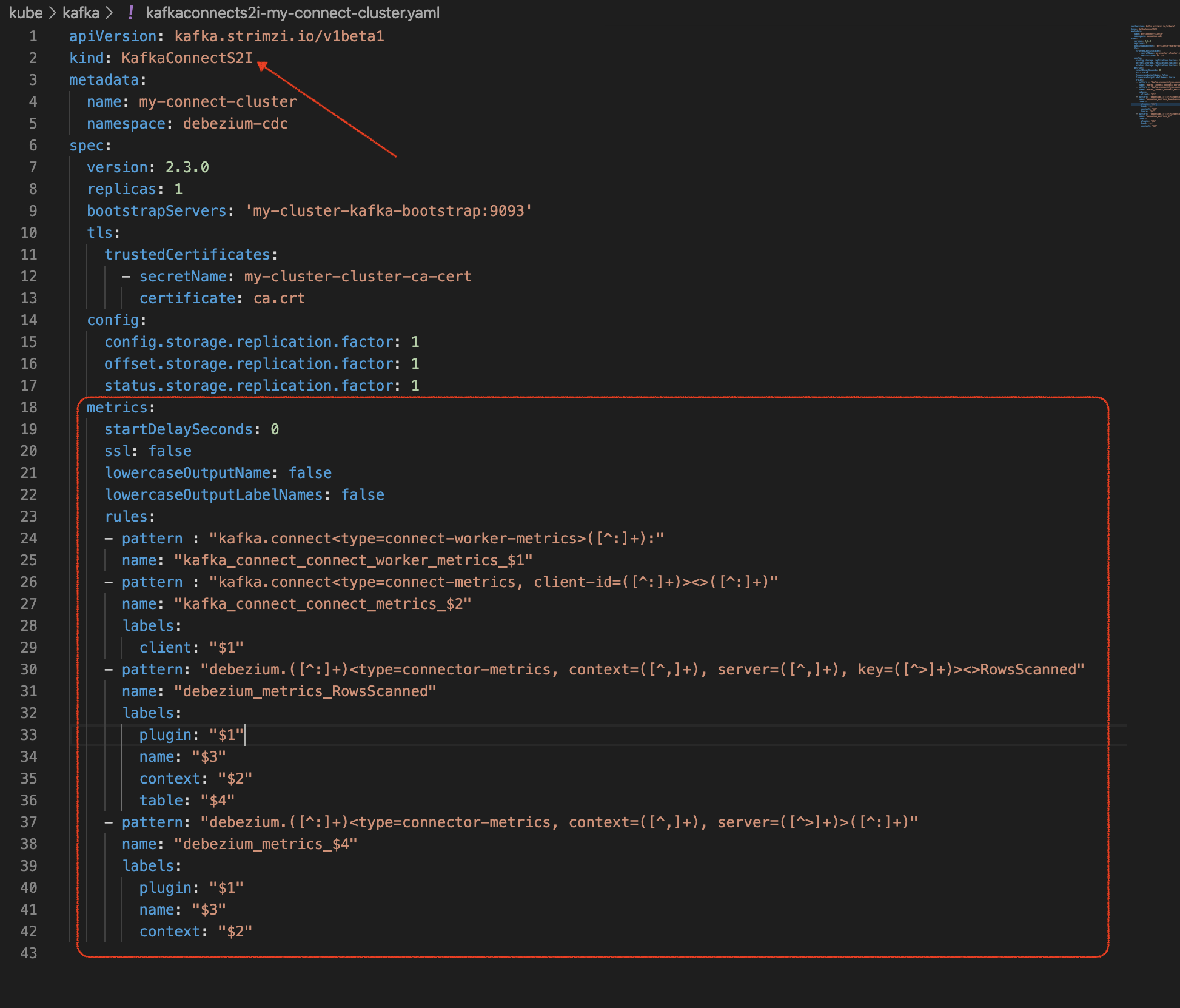The width and height of the screenshot is (1180, 1008).
Task: Expand breadcrumb chevron after kafka
Action: click(x=109, y=13)
